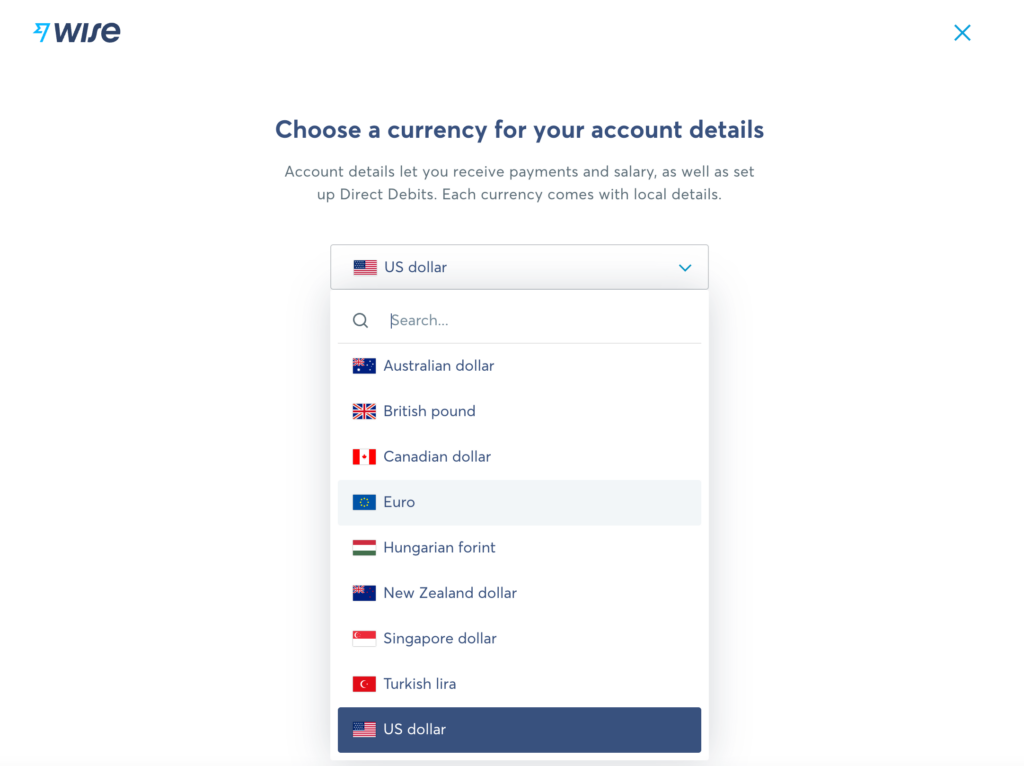Click the EU flag icon
This screenshot has height=766, width=1024.
coord(364,502)
